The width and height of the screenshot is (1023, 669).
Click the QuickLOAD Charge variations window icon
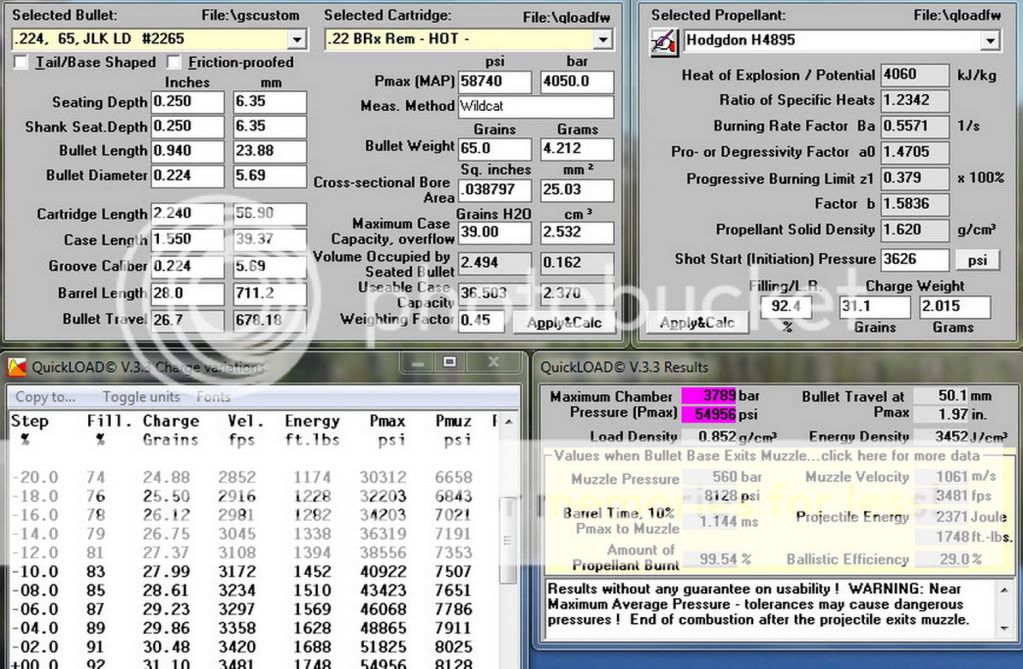18,367
